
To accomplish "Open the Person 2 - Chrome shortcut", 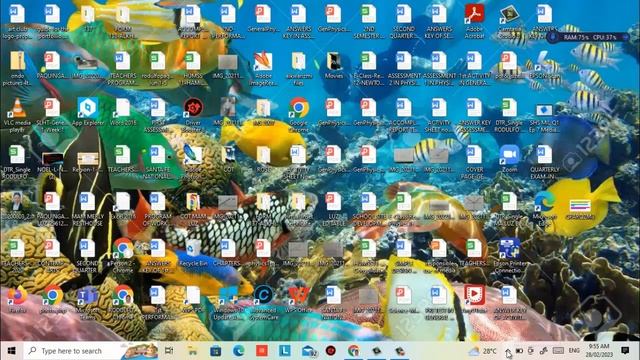I will tap(122, 256).
